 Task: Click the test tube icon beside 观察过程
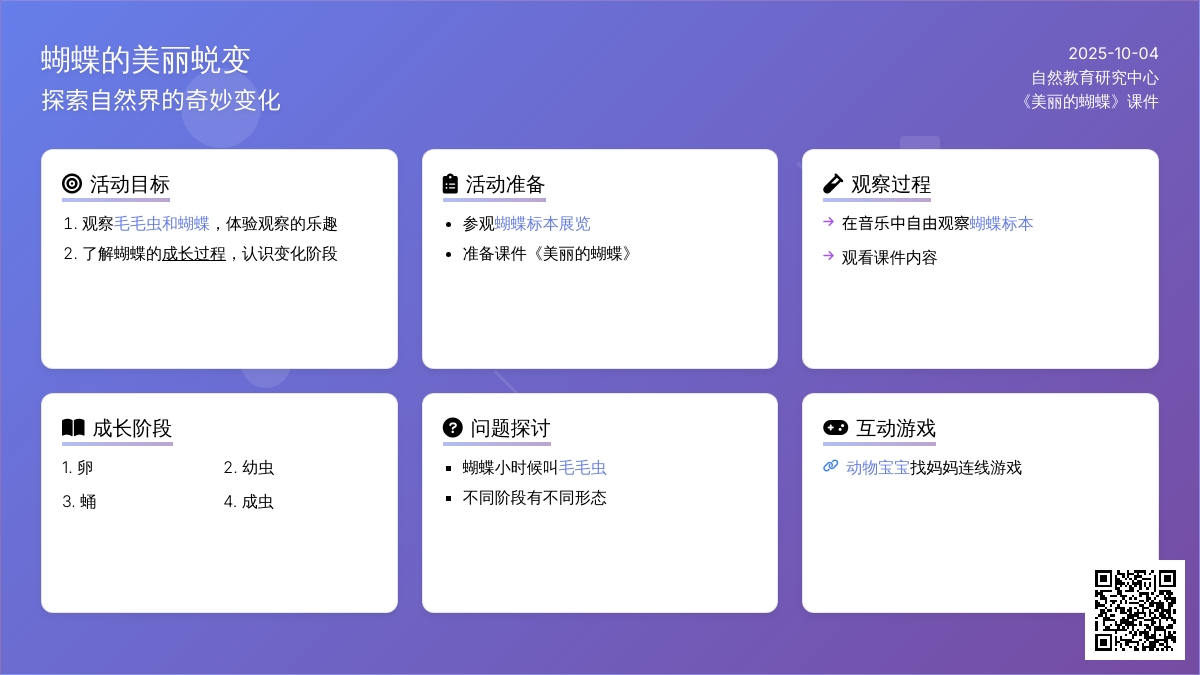[832, 184]
